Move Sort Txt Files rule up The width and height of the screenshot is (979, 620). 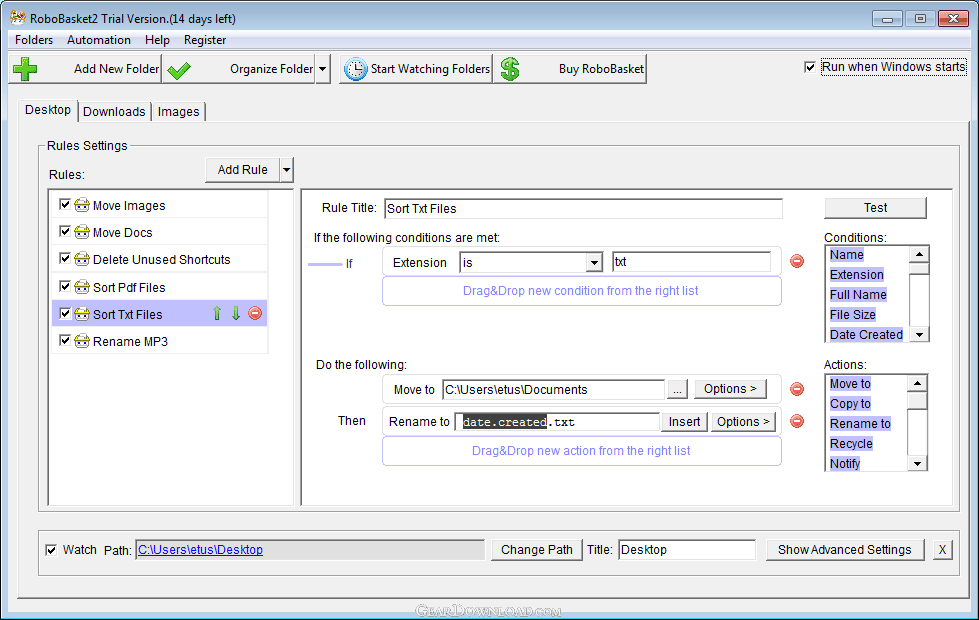coord(217,313)
